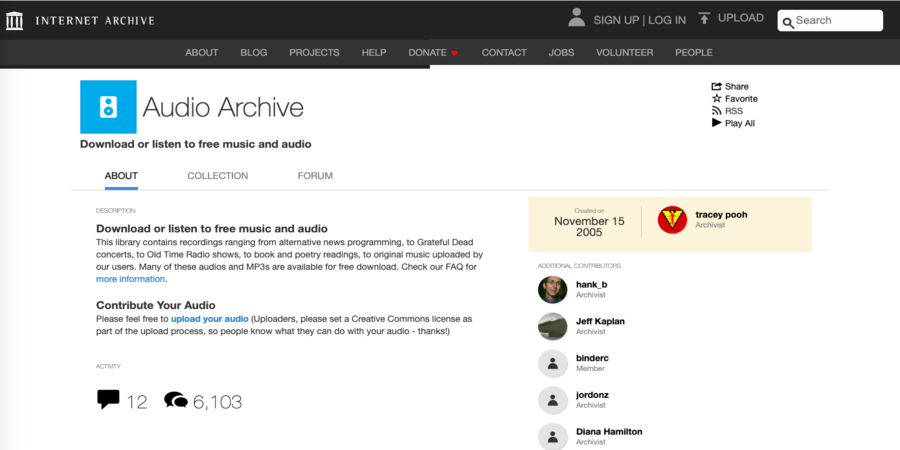Click the 'Contribute Your Audio' heading
The height and width of the screenshot is (450, 900).
[156, 305]
